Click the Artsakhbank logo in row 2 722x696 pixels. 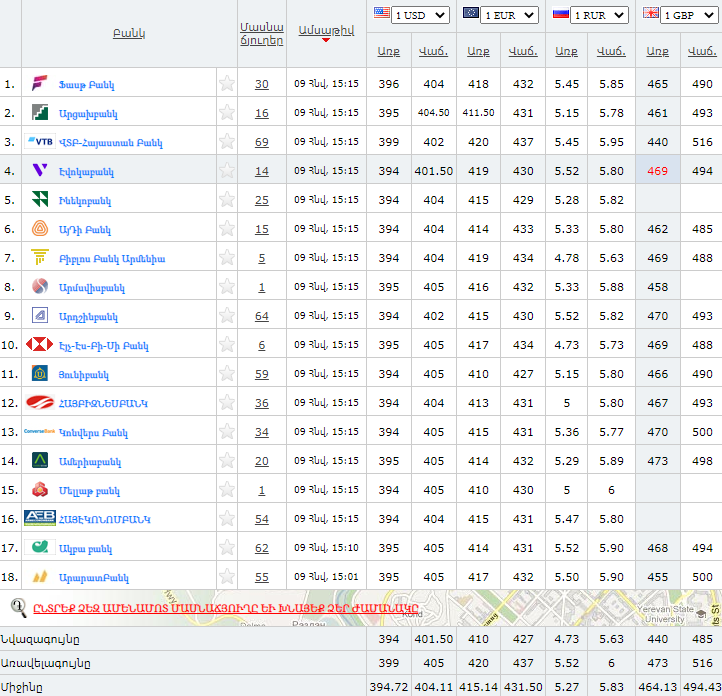tap(40, 112)
